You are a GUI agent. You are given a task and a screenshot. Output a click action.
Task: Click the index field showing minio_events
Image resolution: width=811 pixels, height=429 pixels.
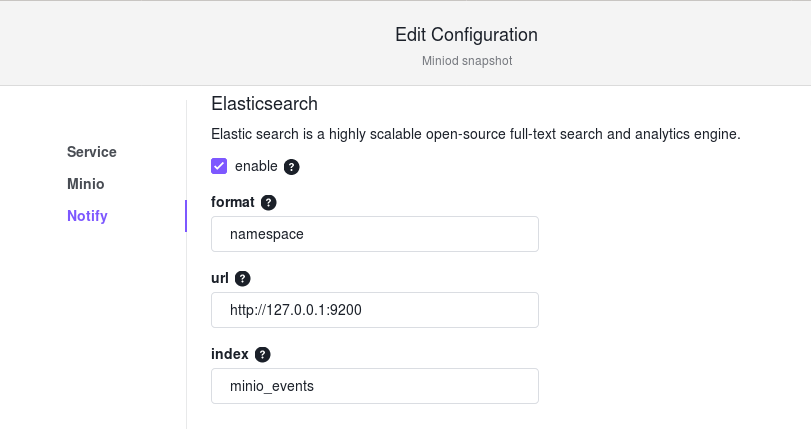click(x=374, y=386)
